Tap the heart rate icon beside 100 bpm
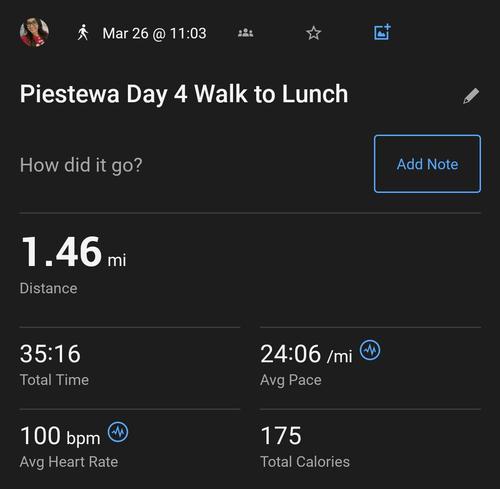 118,432
